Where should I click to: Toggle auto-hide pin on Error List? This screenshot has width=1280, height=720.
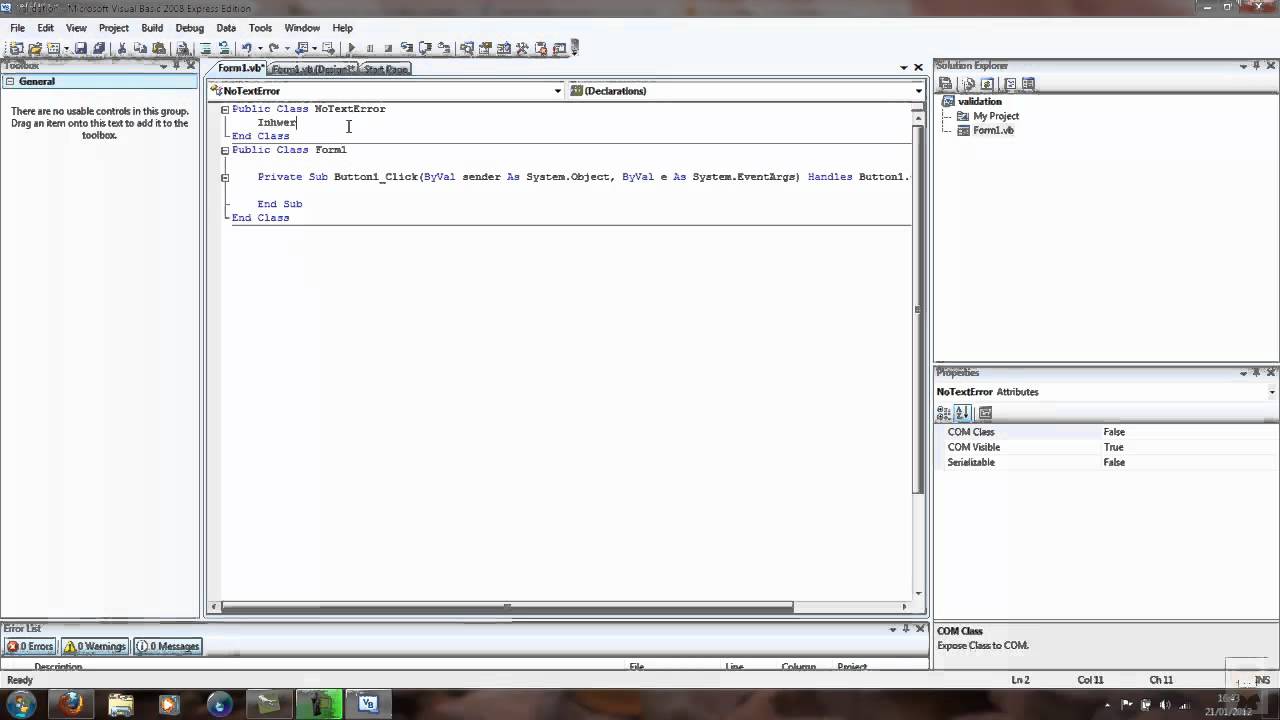pyautogui.click(x=906, y=629)
